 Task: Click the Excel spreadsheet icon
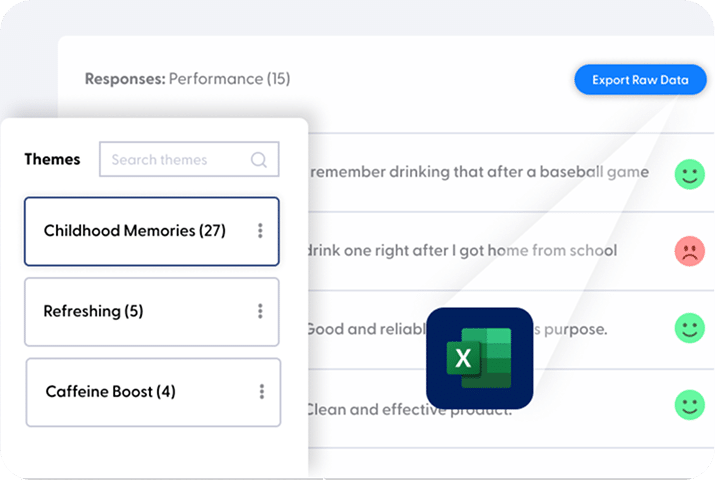tap(479, 358)
